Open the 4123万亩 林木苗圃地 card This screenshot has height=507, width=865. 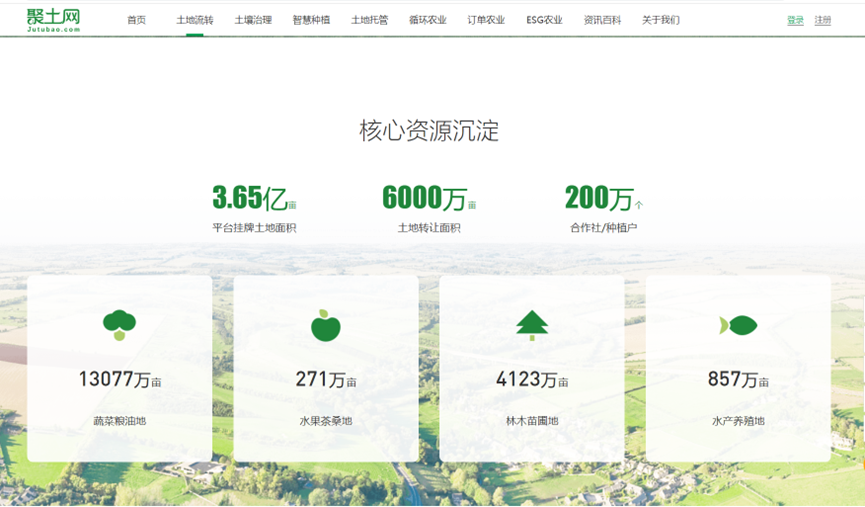(x=532, y=368)
